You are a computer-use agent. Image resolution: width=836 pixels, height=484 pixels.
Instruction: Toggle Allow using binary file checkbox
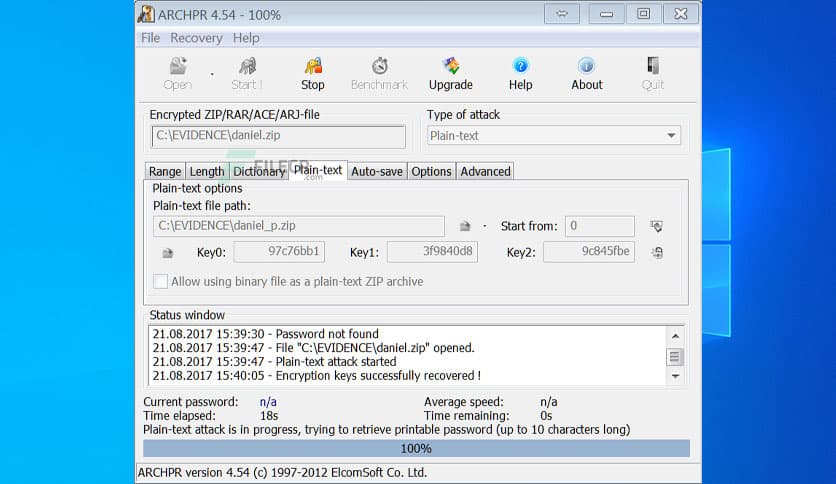[x=160, y=281]
